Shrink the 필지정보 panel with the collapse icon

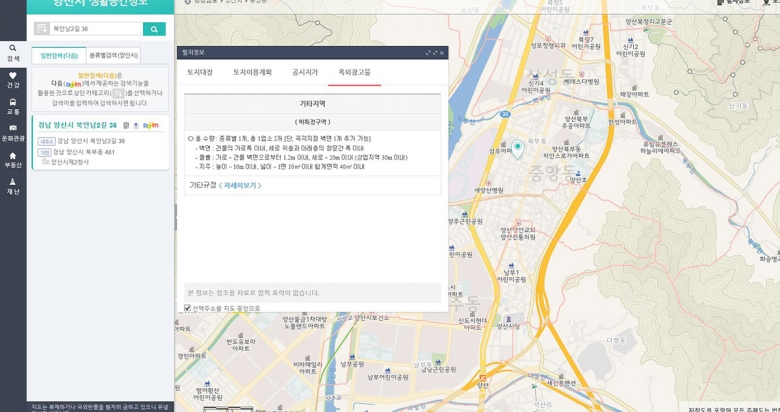click(x=428, y=53)
